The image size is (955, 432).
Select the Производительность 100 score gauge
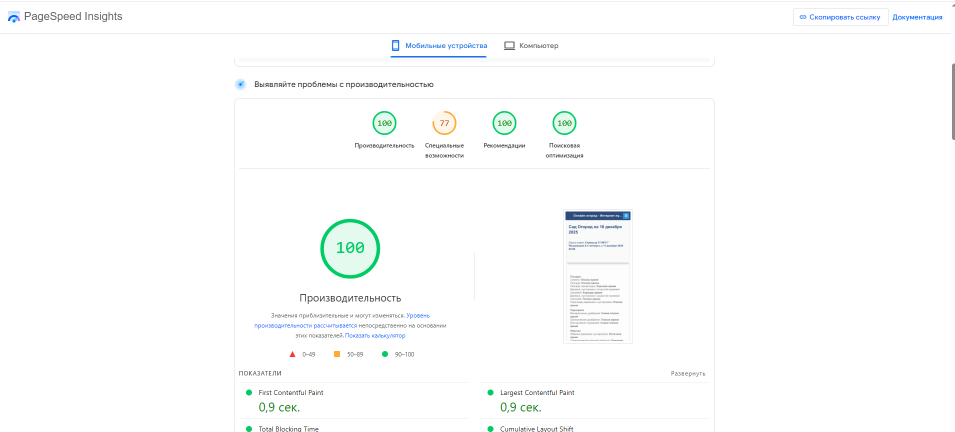[384, 123]
